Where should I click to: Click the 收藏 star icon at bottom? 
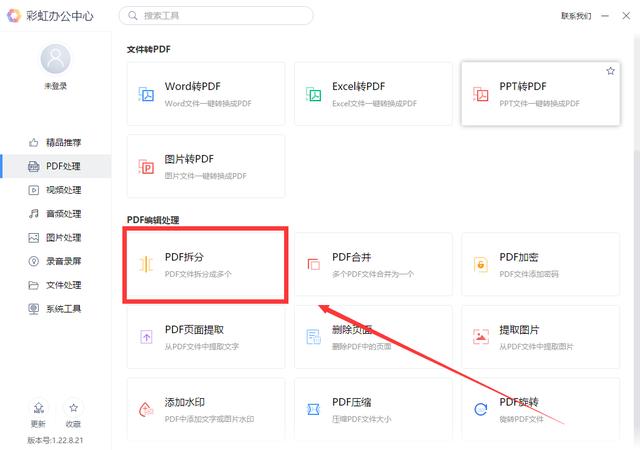[73, 408]
